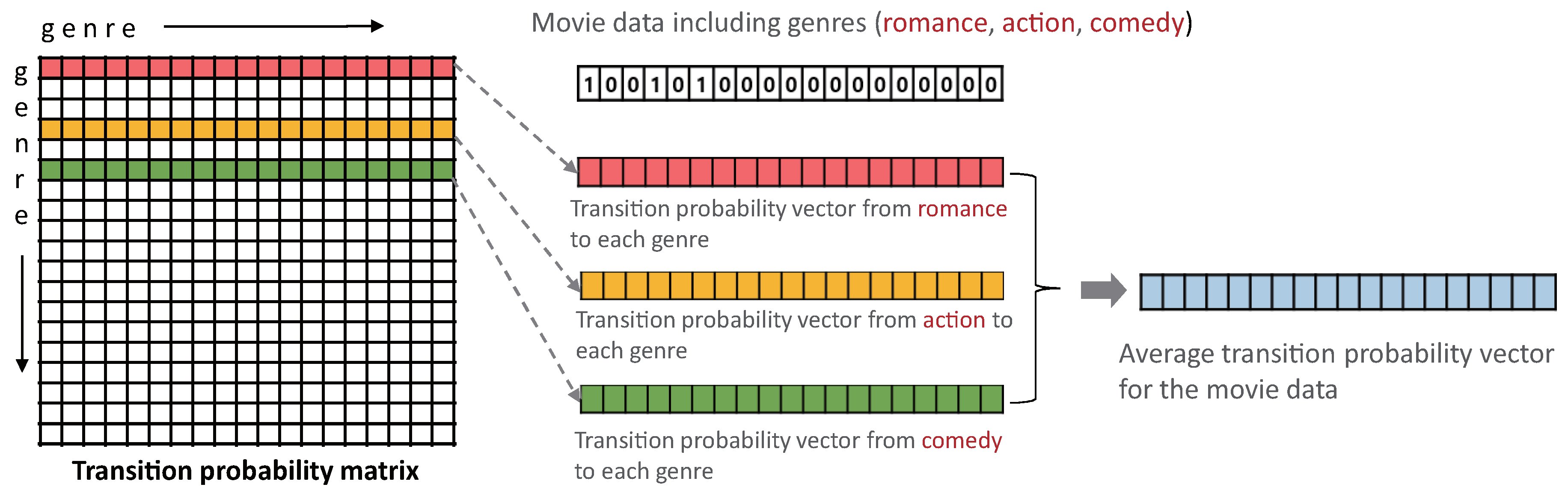Click the first cell containing 1 in binary vector
1568x496 pixels.
click(588, 84)
